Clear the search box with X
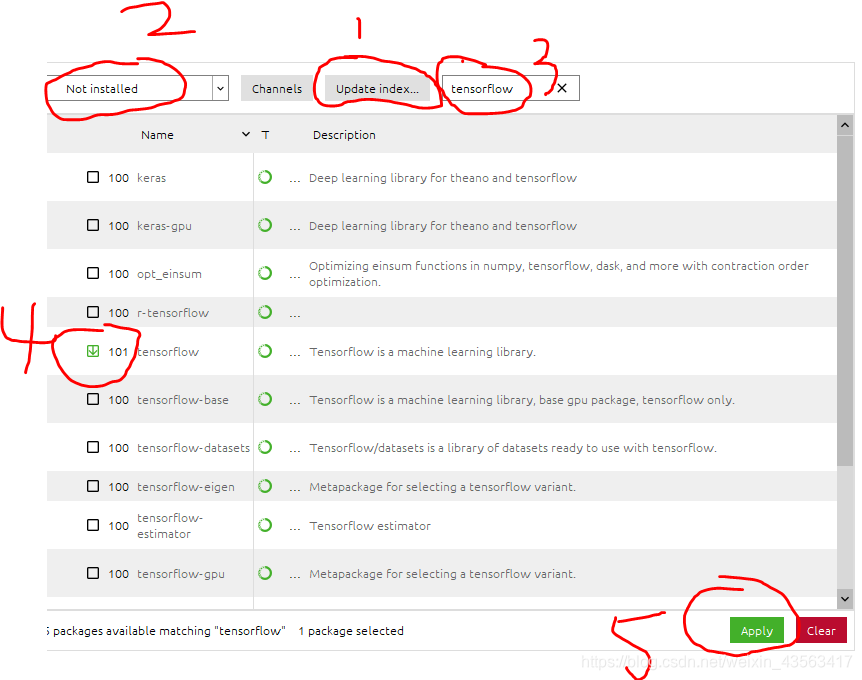Screen dimensions: 862x680 click(x=562, y=88)
